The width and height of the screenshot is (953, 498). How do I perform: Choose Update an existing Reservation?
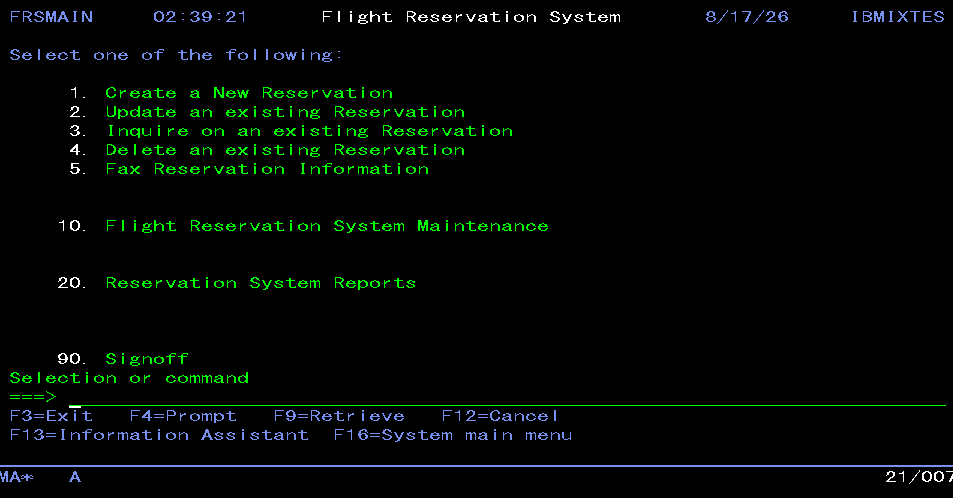tap(285, 112)
